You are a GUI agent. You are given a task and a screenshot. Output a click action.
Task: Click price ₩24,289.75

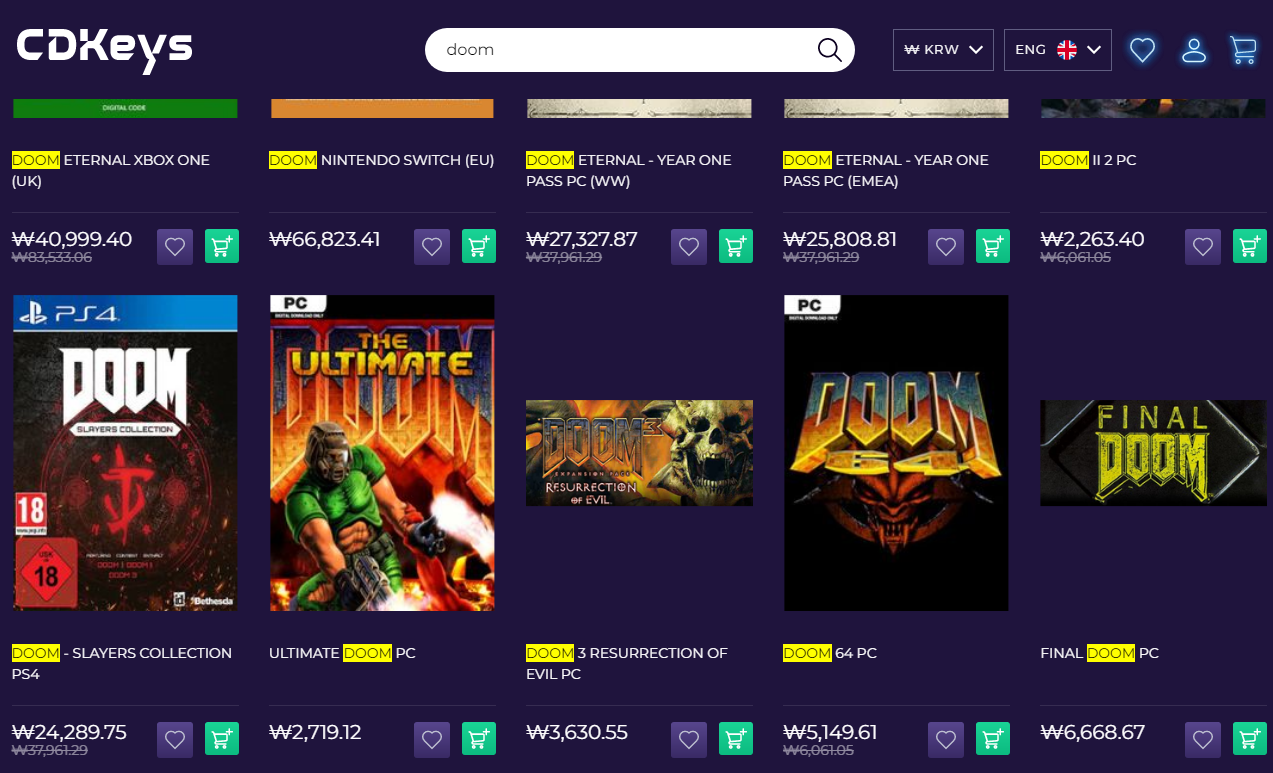pos(69,733)
